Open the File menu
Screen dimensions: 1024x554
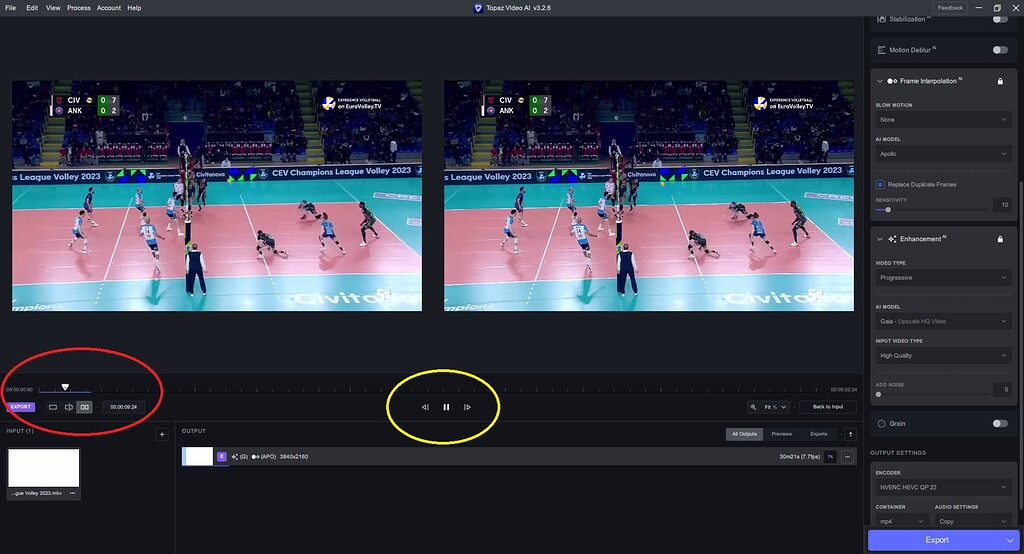click(x=10, y=8)
